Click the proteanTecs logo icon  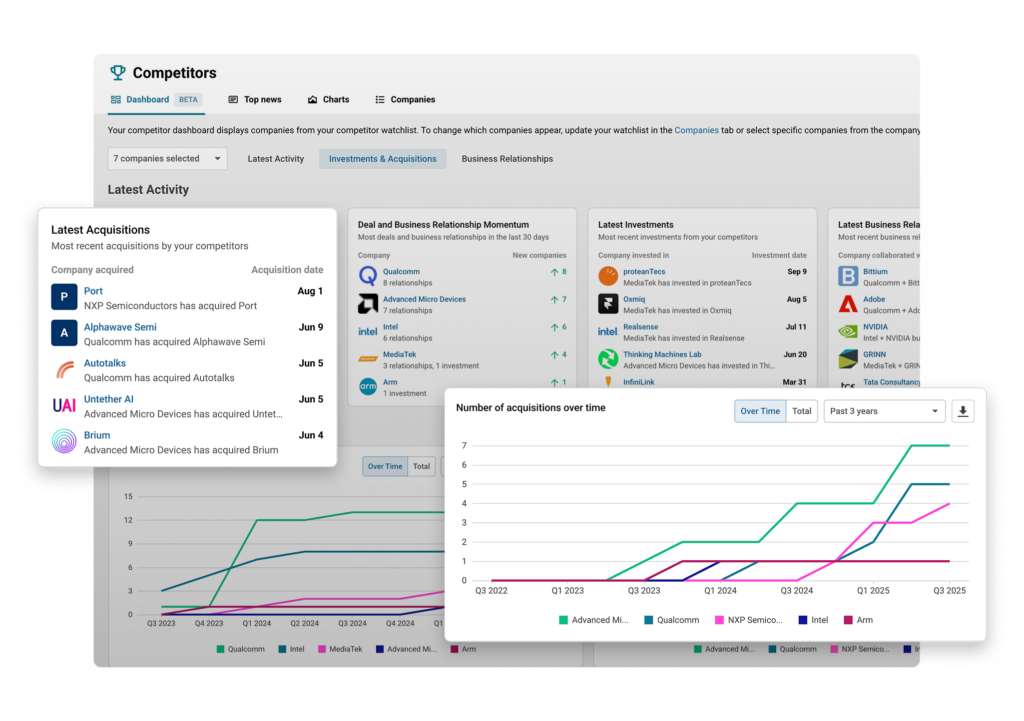pos(607,277)
